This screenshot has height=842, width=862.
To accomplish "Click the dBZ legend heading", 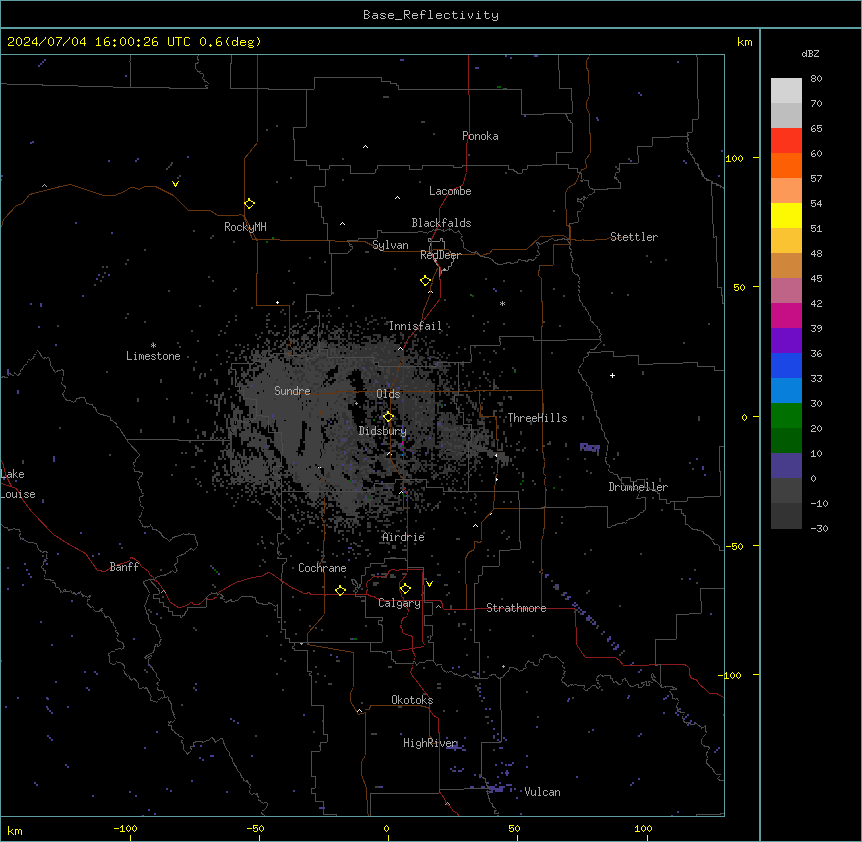I will (810, 54).
